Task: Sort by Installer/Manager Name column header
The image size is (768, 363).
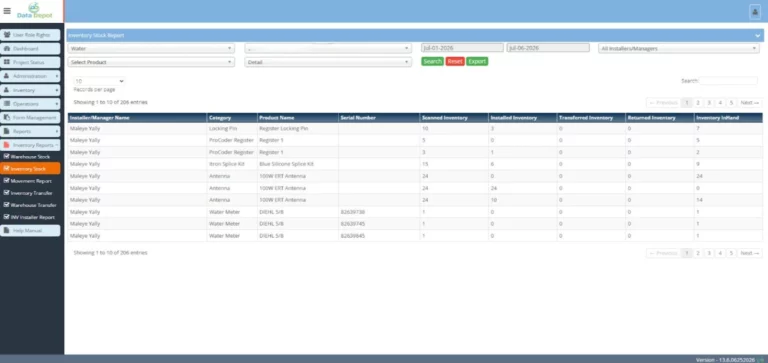Action: coord(138,118)
